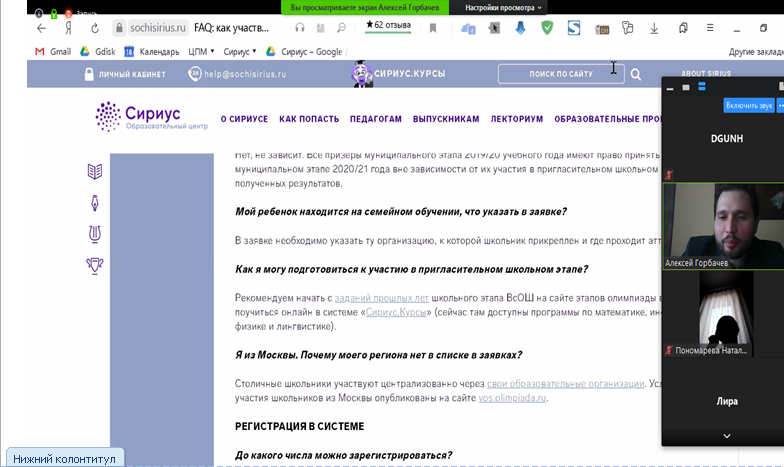
Task: Expand Настройки просмотра dropdown
Action: tap(502, 8)
